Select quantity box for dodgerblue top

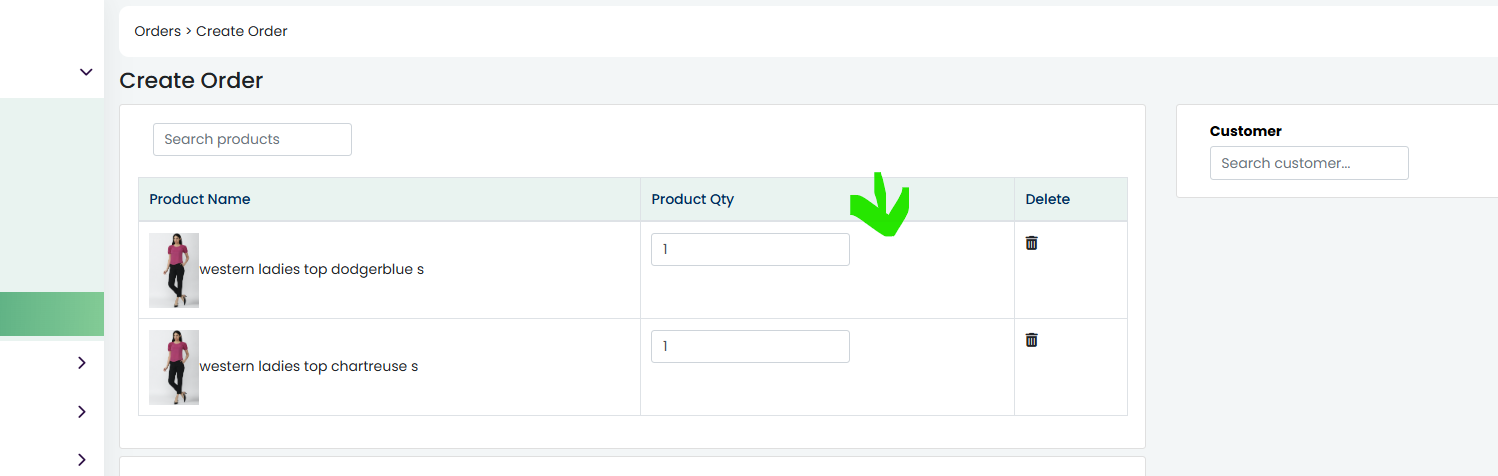(750, 249)
